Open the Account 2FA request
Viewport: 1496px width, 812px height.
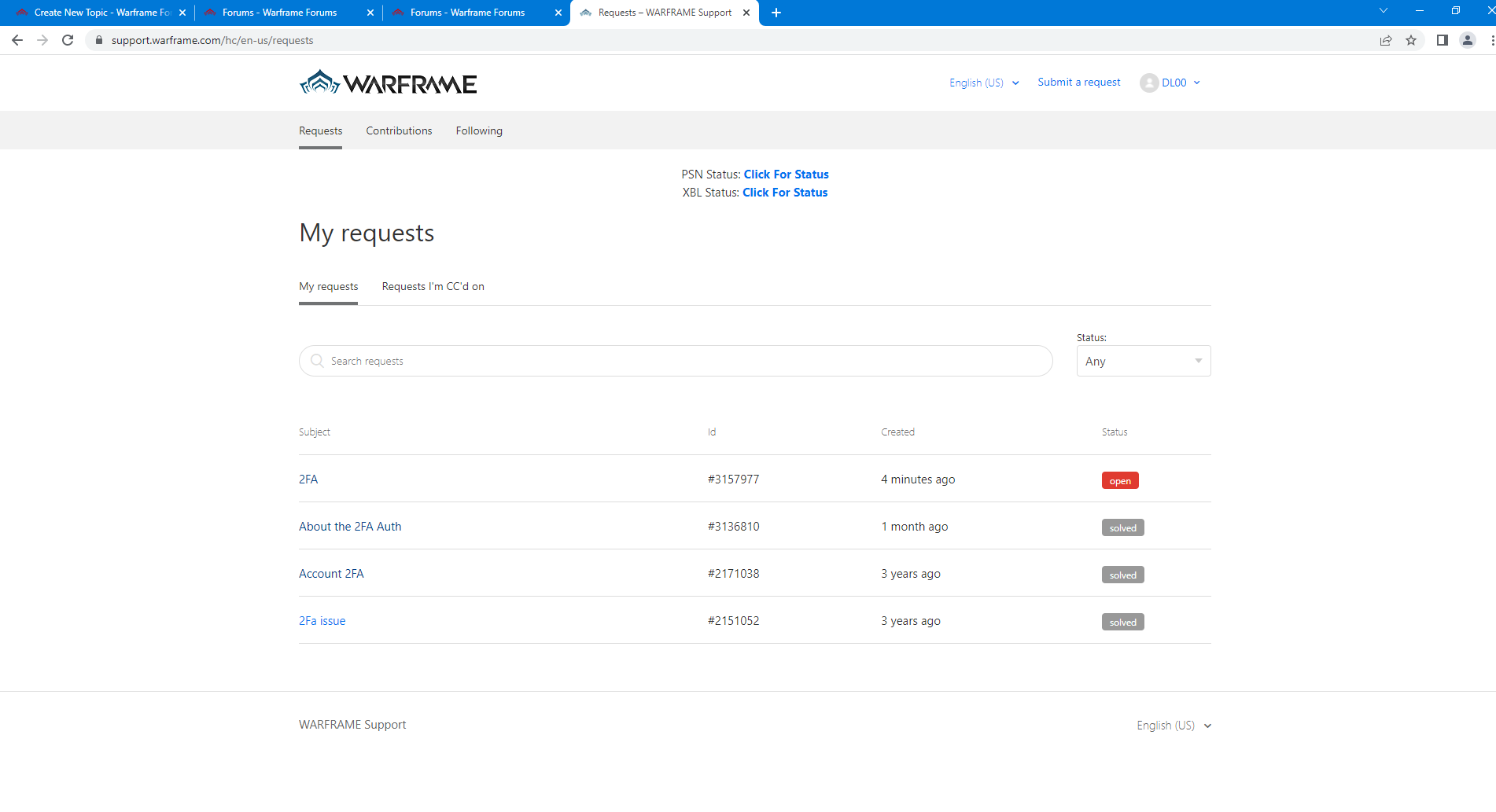coord(331,573)
